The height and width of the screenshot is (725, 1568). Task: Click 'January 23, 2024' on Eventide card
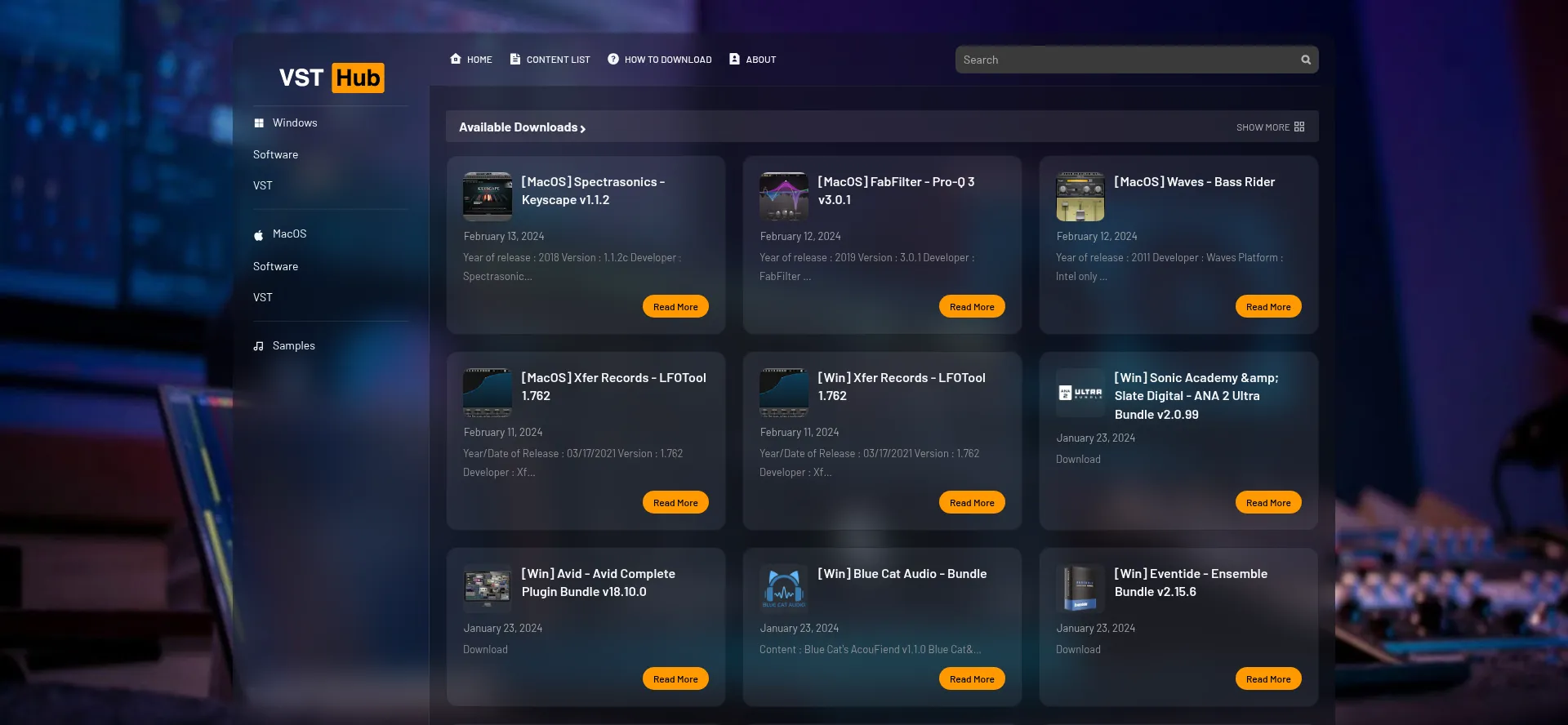[x=1096, y=629]
